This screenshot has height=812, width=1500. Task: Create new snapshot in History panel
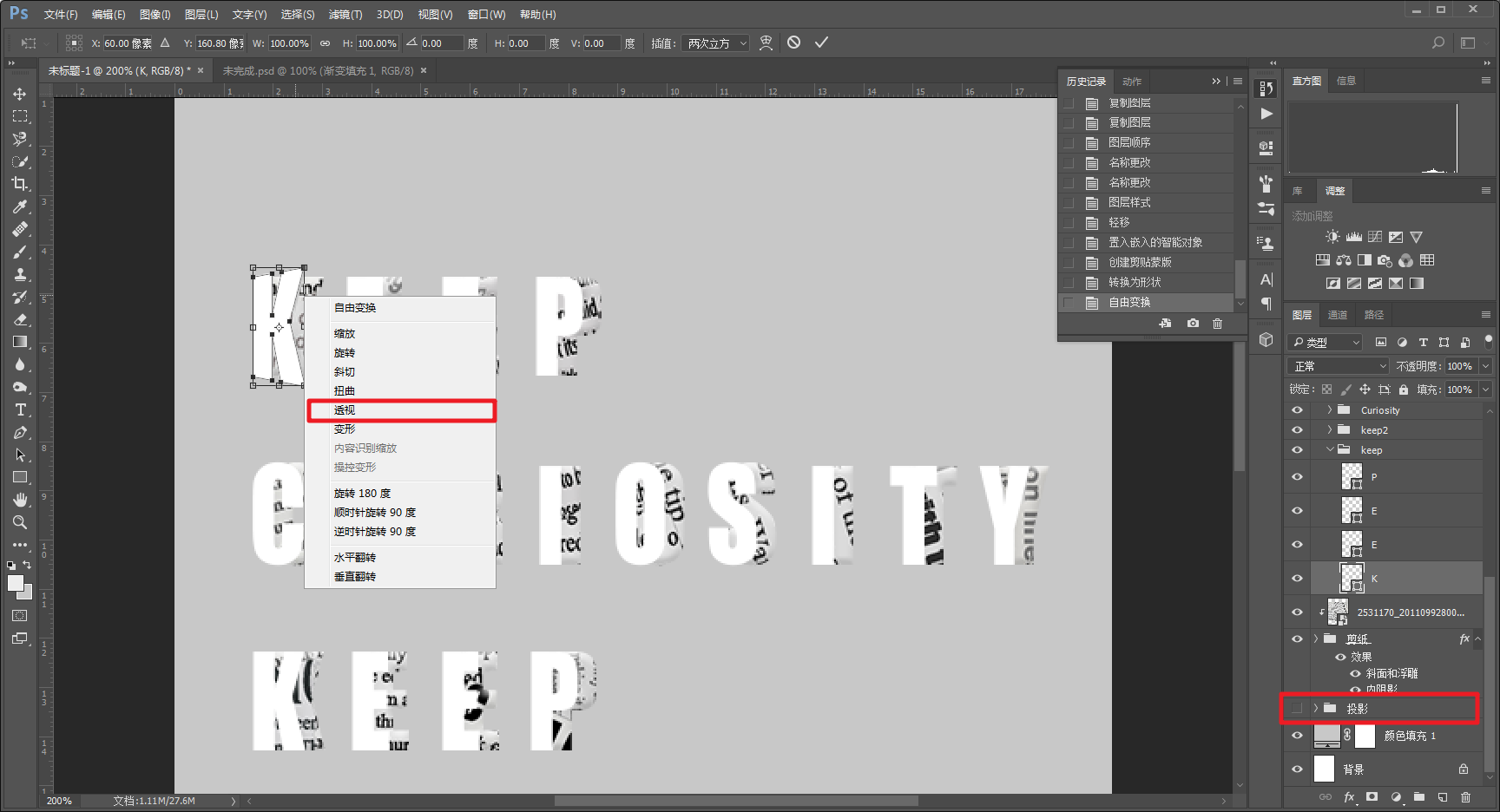[1193, 324]
